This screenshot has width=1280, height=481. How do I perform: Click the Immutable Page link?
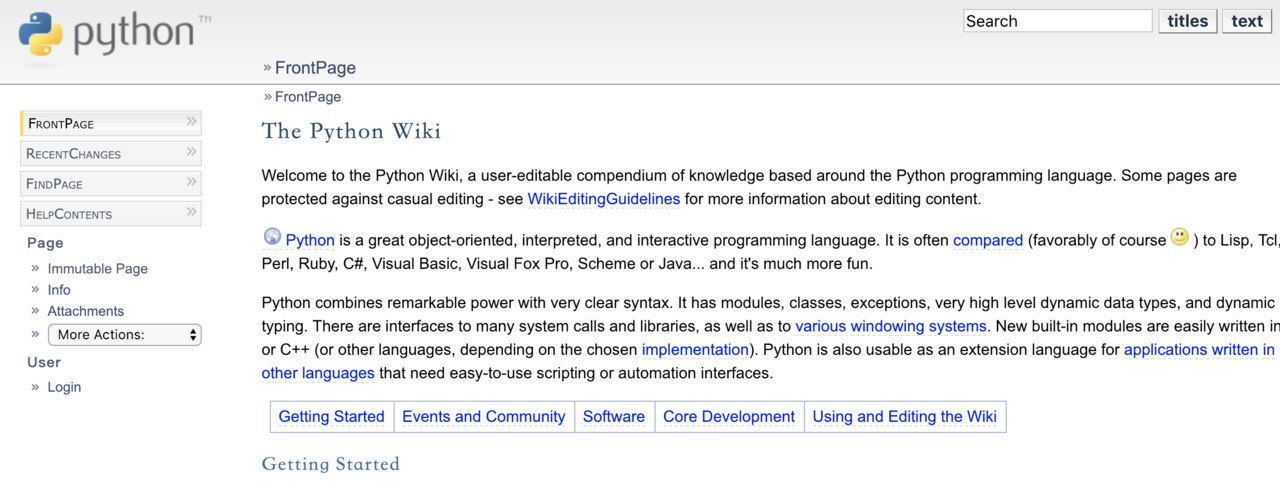click(x=98, y=268)
